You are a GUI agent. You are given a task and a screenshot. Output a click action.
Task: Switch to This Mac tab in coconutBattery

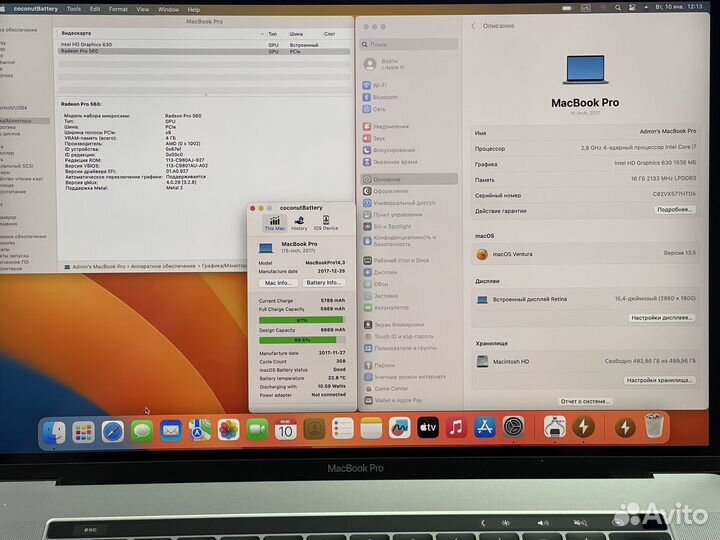pos(275,223)
